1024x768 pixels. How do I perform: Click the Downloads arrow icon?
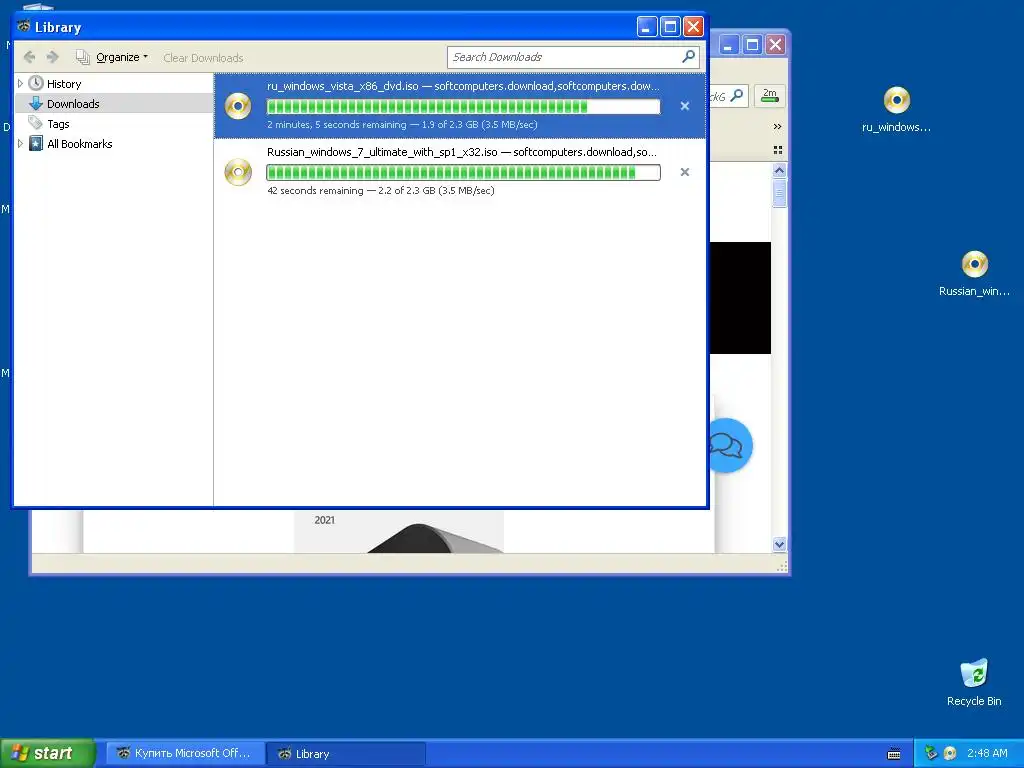pyautogui.click(x=36, y=103)
